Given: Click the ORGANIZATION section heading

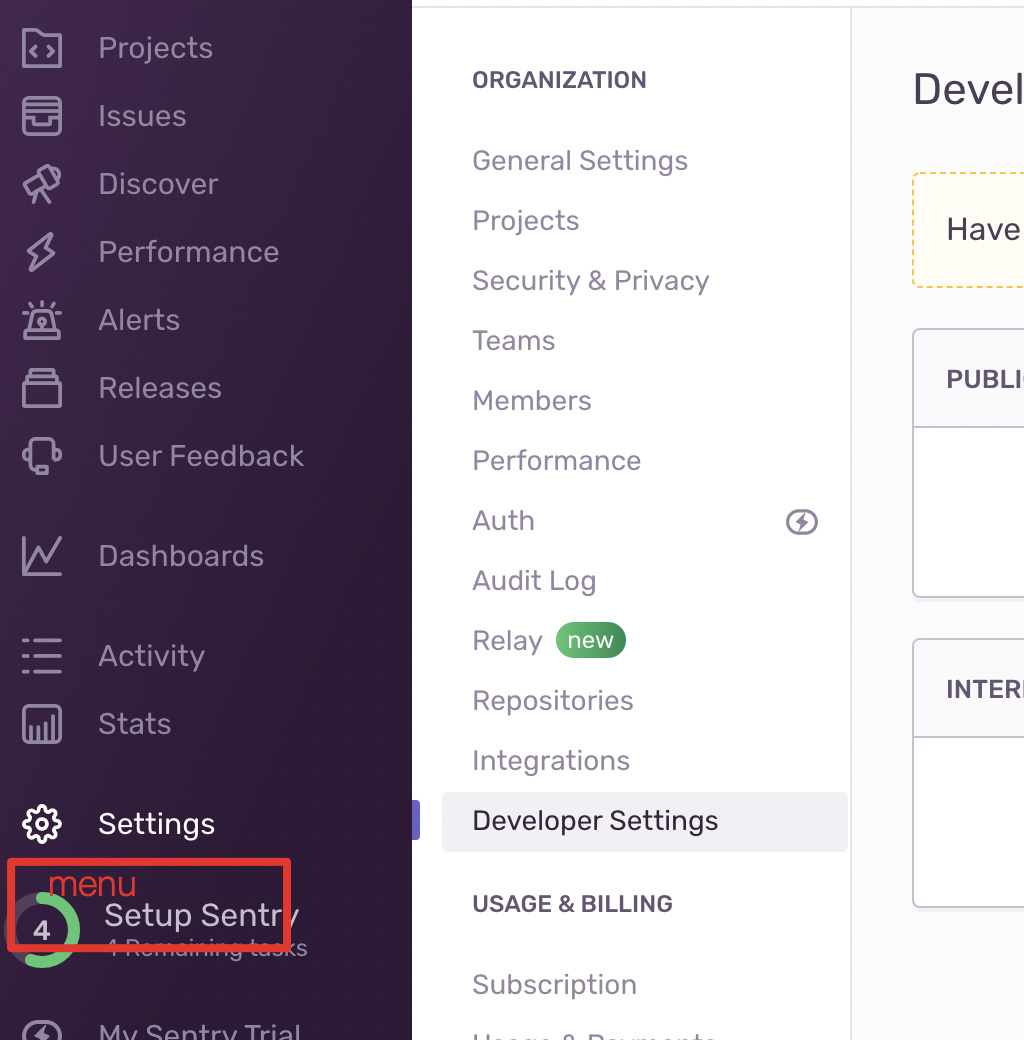Looking at the screenshot, I should click(559, 80).
